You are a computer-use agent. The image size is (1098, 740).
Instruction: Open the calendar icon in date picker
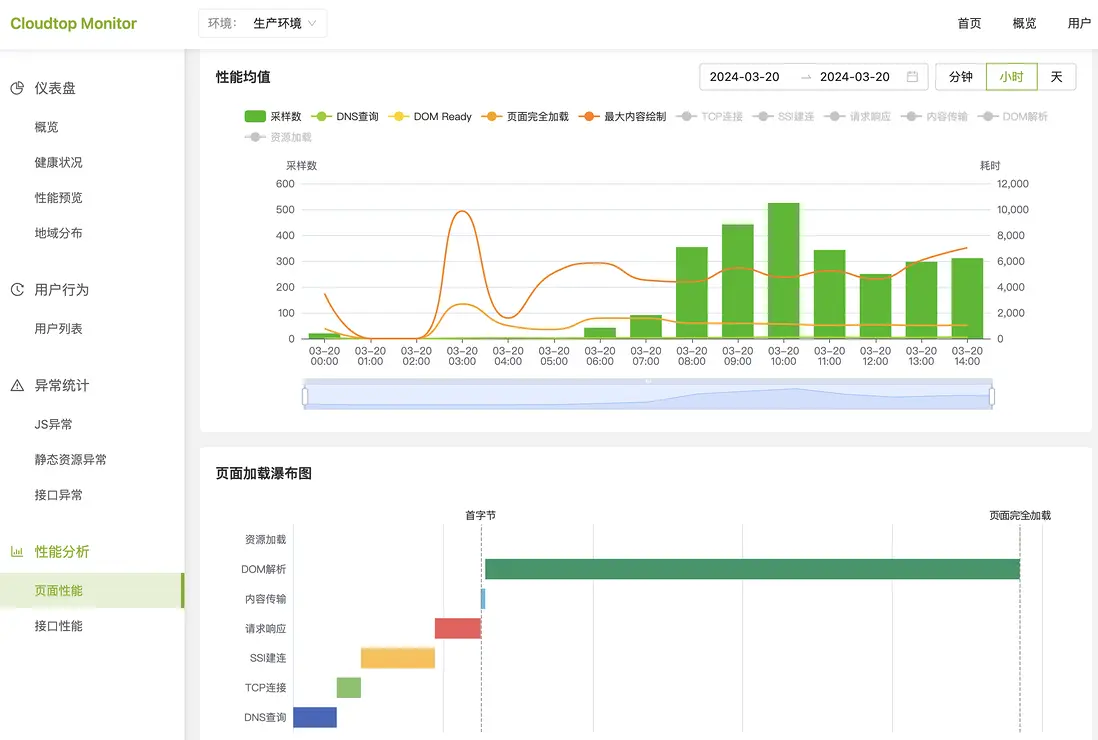(x=912, y=77)
